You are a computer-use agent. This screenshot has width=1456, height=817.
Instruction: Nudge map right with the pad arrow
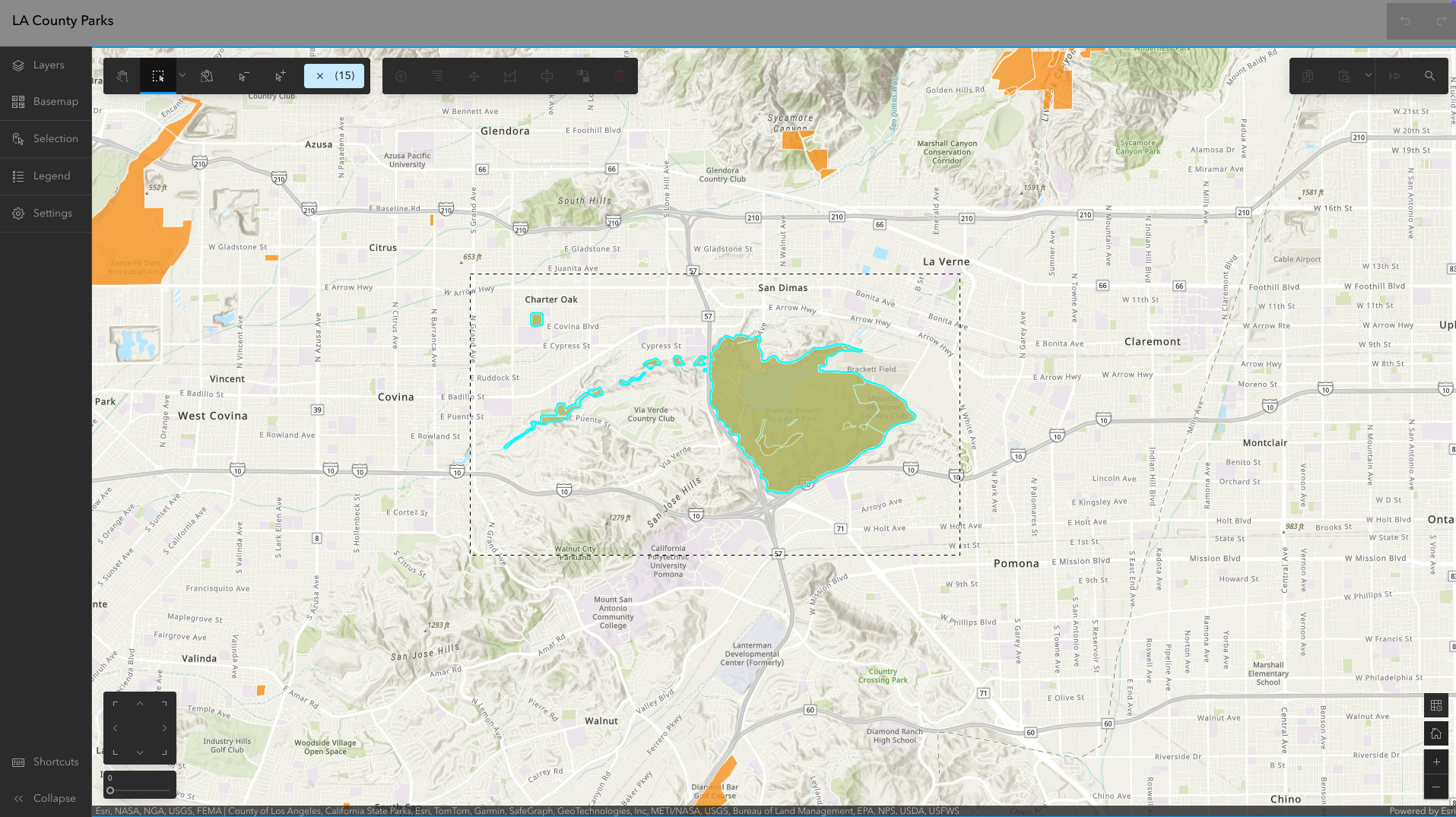[164, 728]
